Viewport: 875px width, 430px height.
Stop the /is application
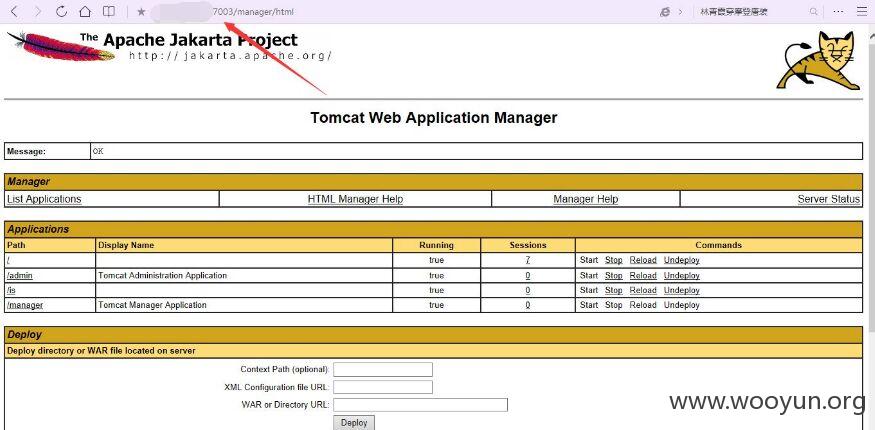[613, 290]
